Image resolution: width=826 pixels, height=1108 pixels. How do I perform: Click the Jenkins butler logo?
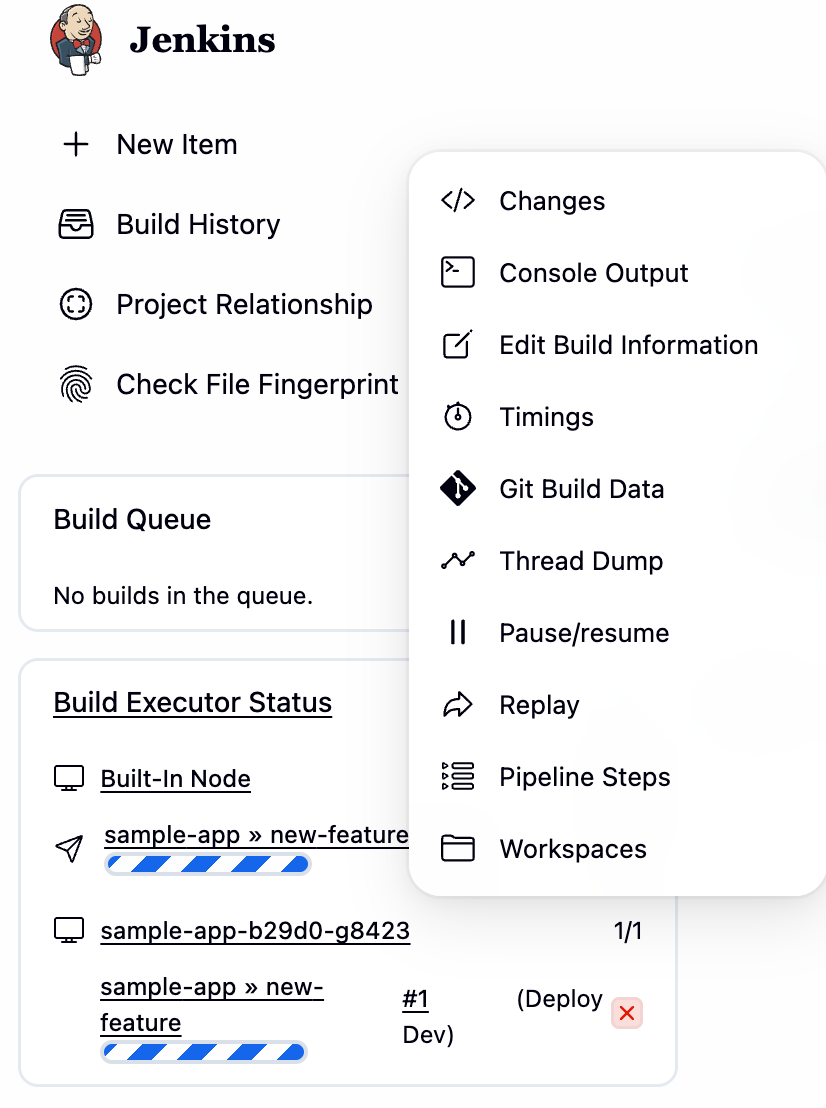point(75,41)
